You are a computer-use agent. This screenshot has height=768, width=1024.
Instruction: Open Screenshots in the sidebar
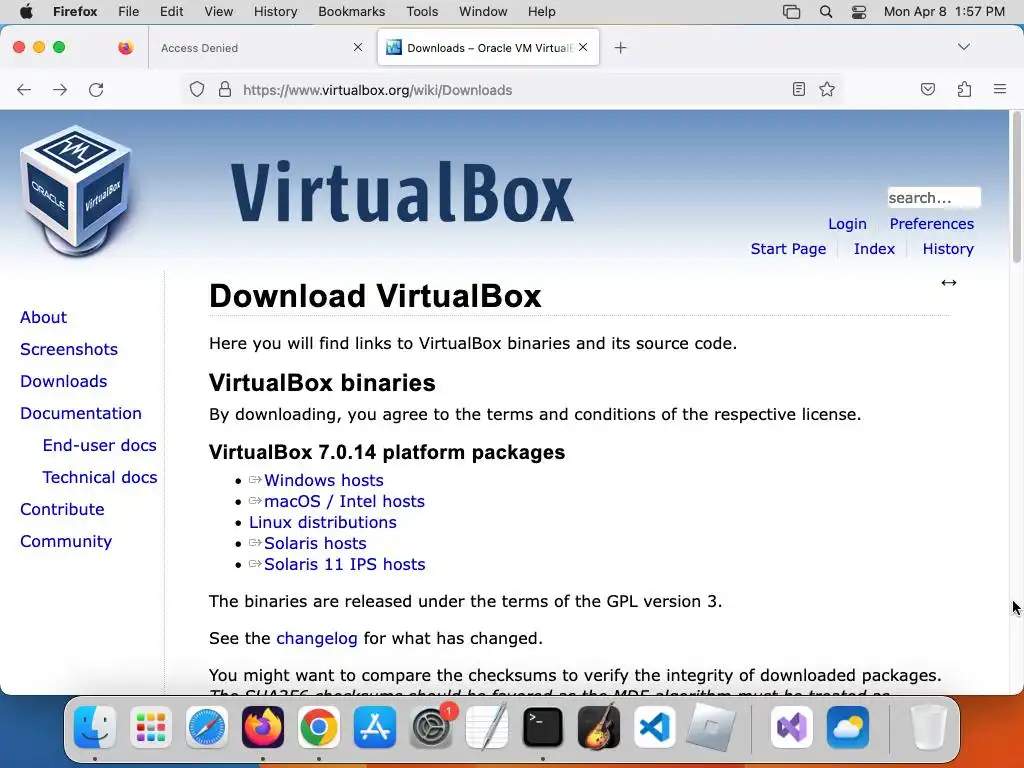(x=69, y=349)
